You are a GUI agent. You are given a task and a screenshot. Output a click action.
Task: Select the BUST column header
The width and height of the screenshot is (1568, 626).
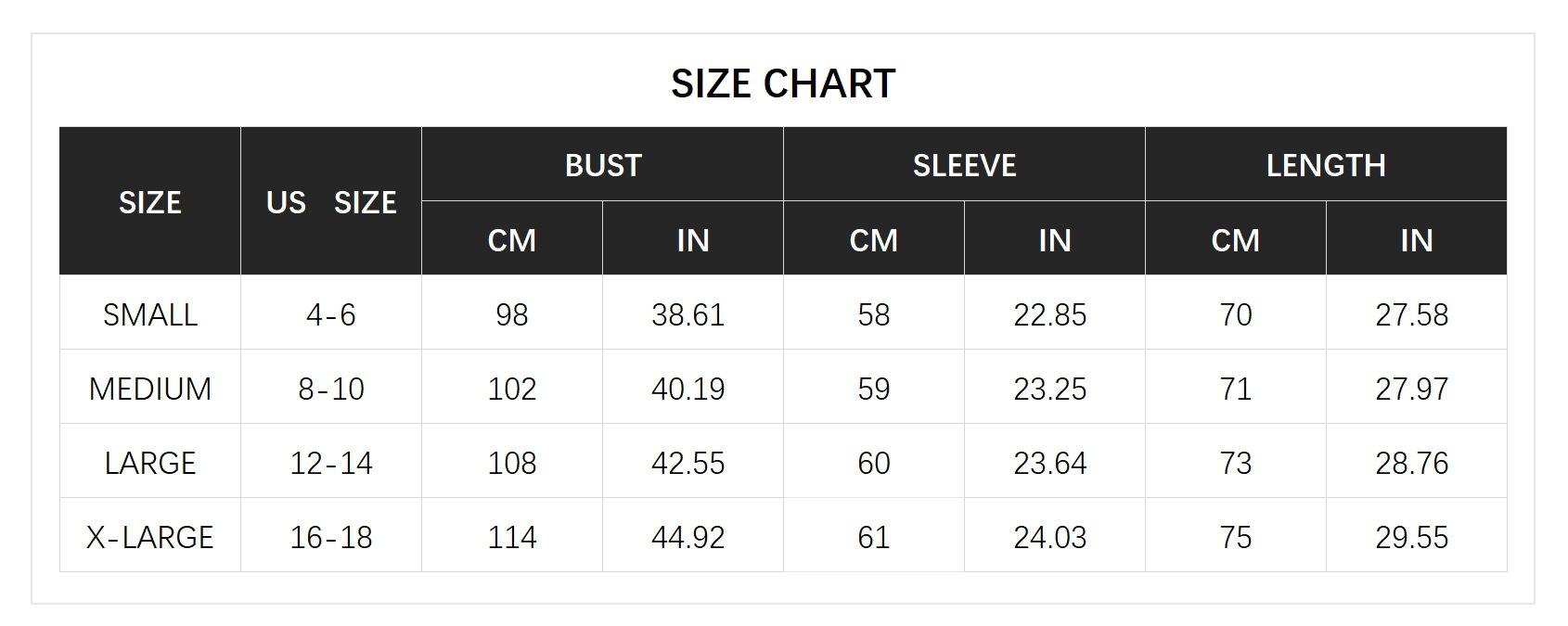coord(603,165)
